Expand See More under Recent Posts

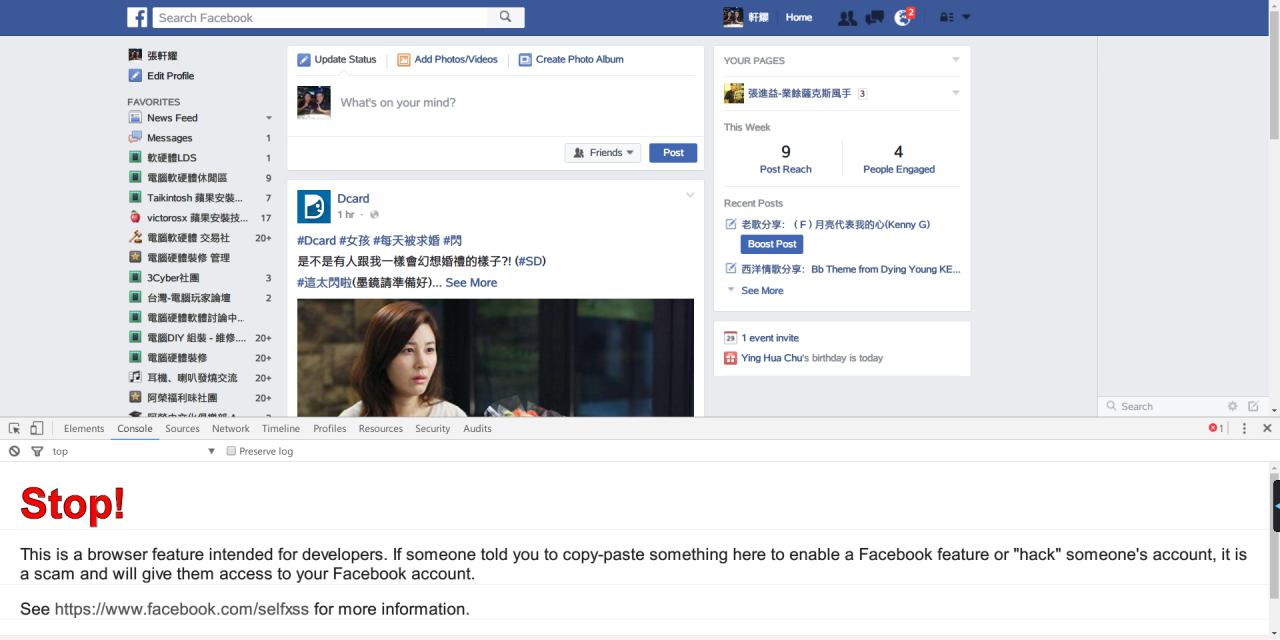pyautogui.click(x=762, y=290)
